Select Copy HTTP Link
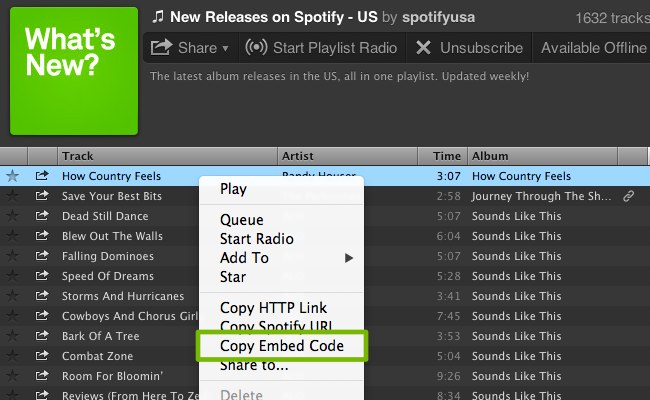The image size is (650, 400). [274, 308]
